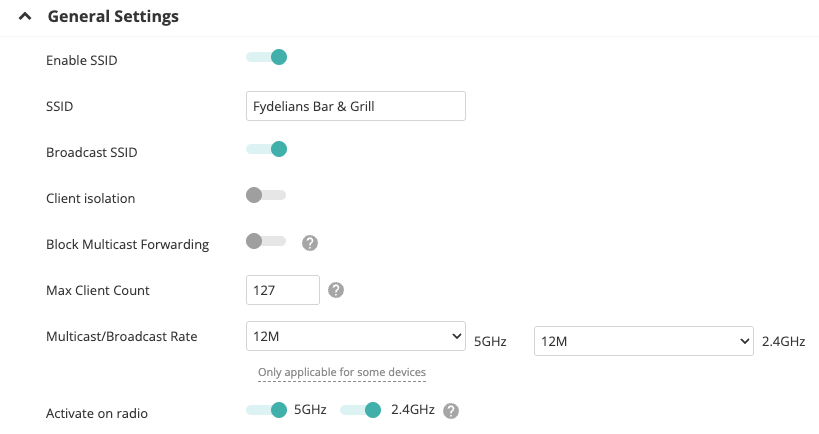Viewport: 819px width, 434px height.
Task: Open help icon for Block Multicast Forwarding
Action: (x=310, y=243)
